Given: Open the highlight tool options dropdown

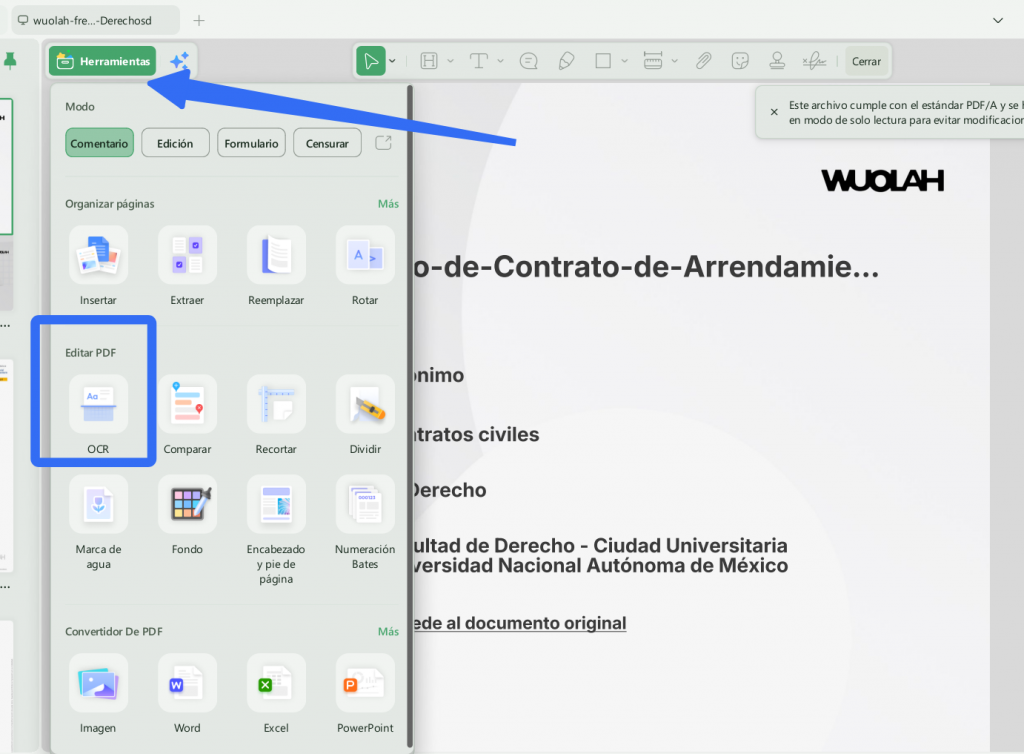Looking at the screenshot, I should coord(451,61).
